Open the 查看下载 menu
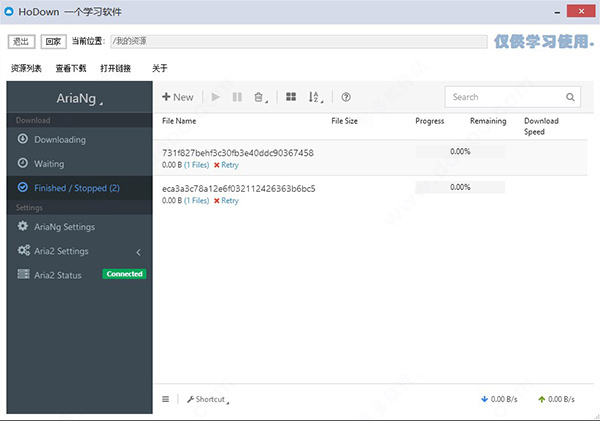 [x=71, y=69]
